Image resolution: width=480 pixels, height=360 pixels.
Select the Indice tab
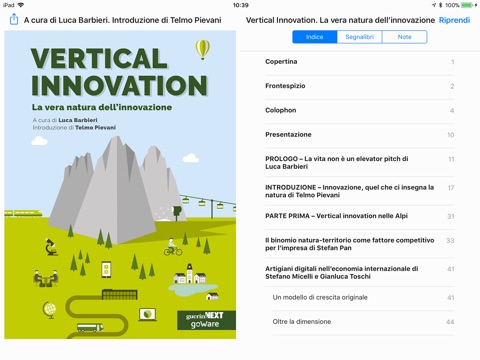(315, 37)
